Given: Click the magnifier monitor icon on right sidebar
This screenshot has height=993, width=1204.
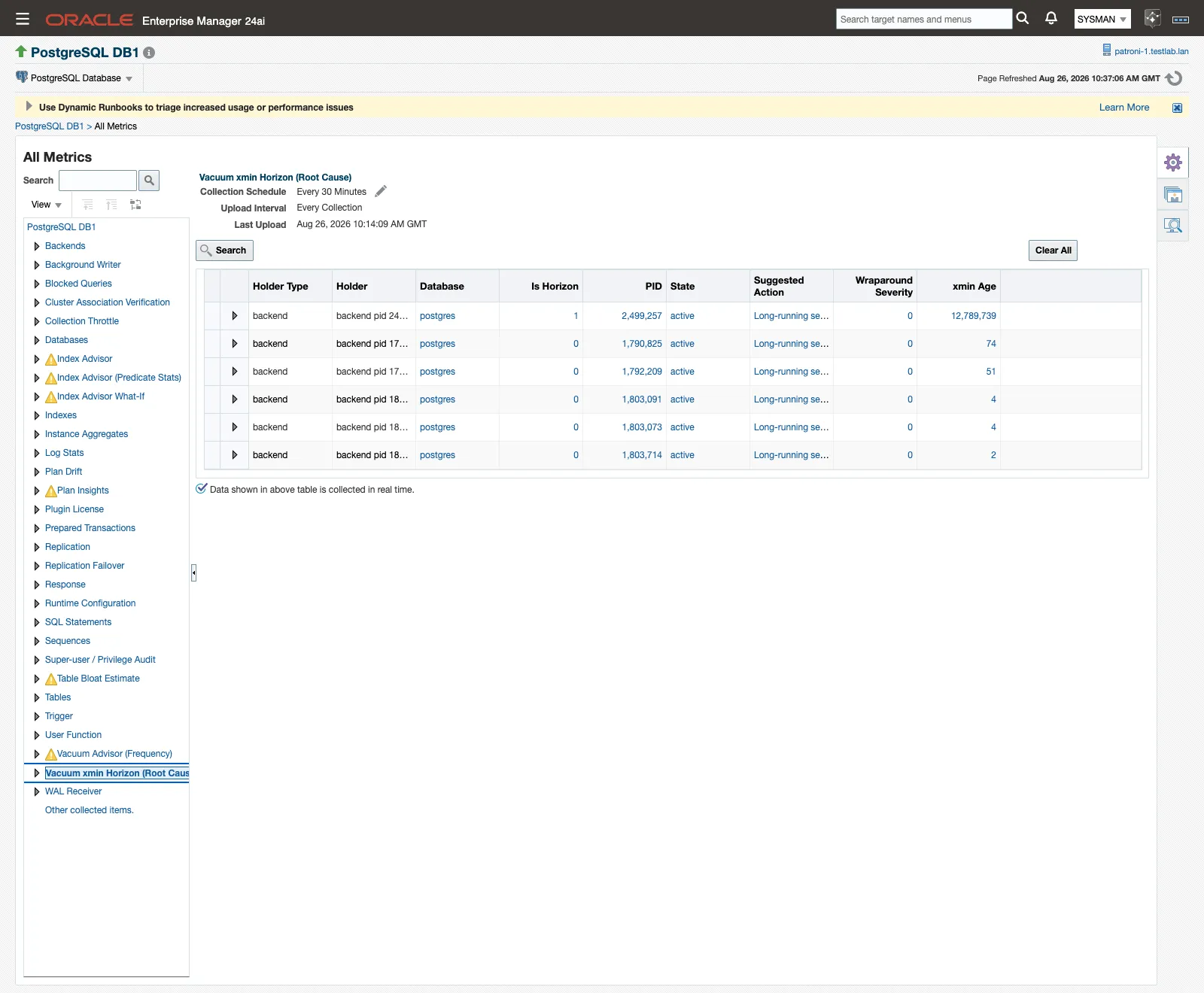Looking at the screenshot, I should 1173,225.
